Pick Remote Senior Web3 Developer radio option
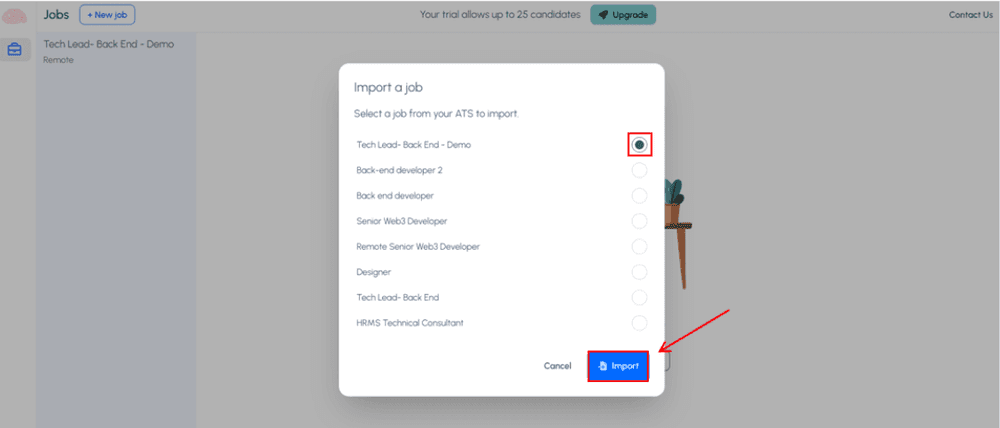The height and width of the screenshot is (428, 1000). click(x=640, y=246)
